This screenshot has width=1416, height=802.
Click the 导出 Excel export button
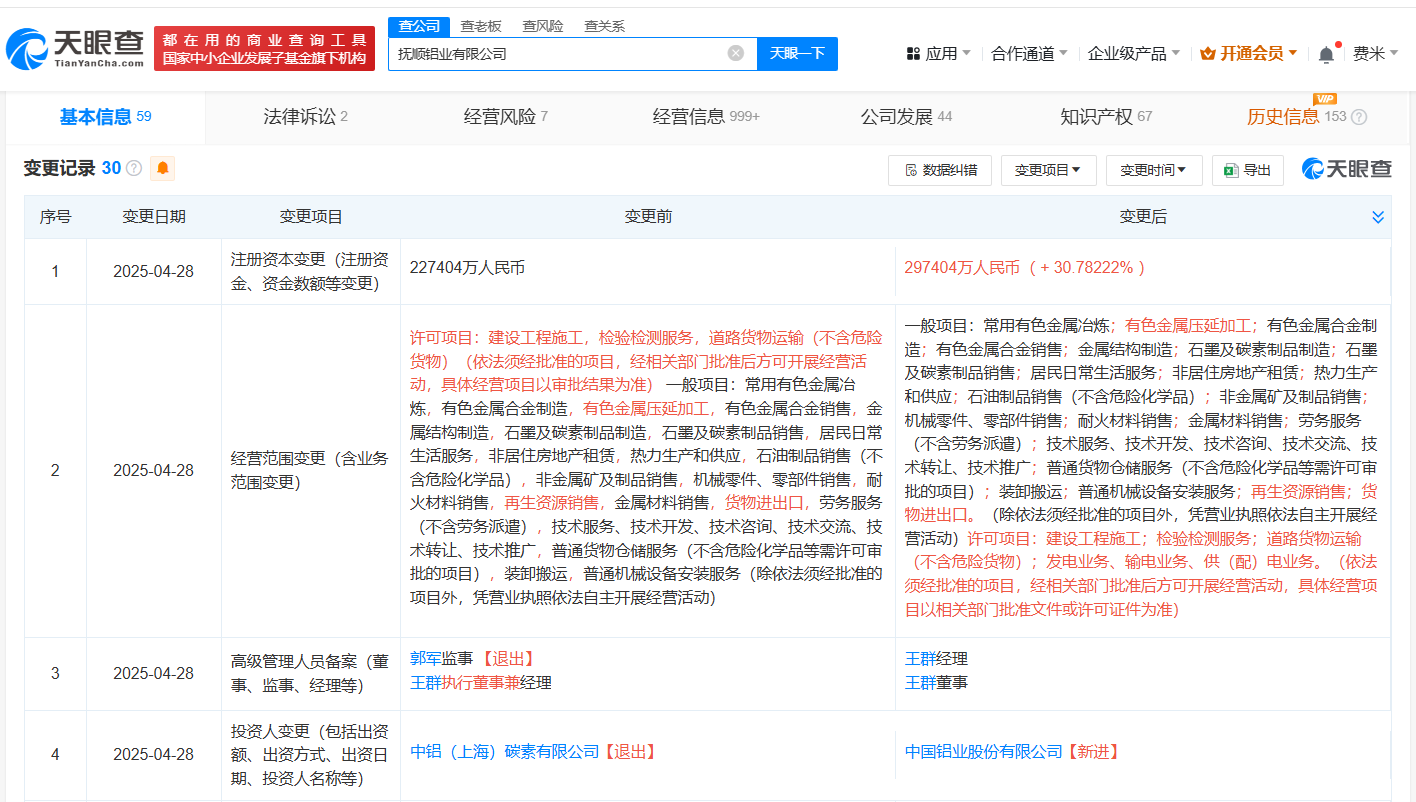tap(1247, 170)
